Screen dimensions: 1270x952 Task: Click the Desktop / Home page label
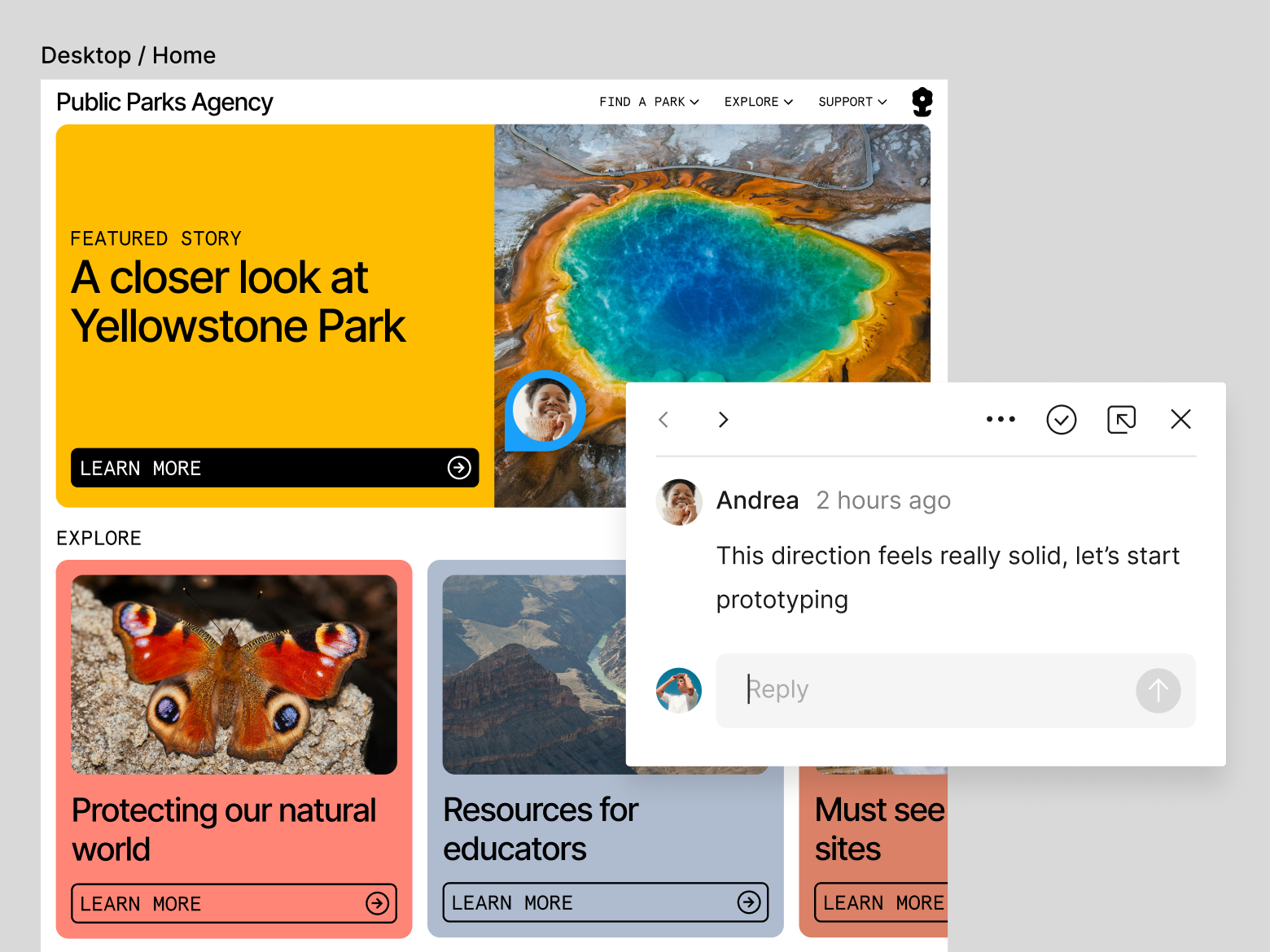click(x=128, y=55)
